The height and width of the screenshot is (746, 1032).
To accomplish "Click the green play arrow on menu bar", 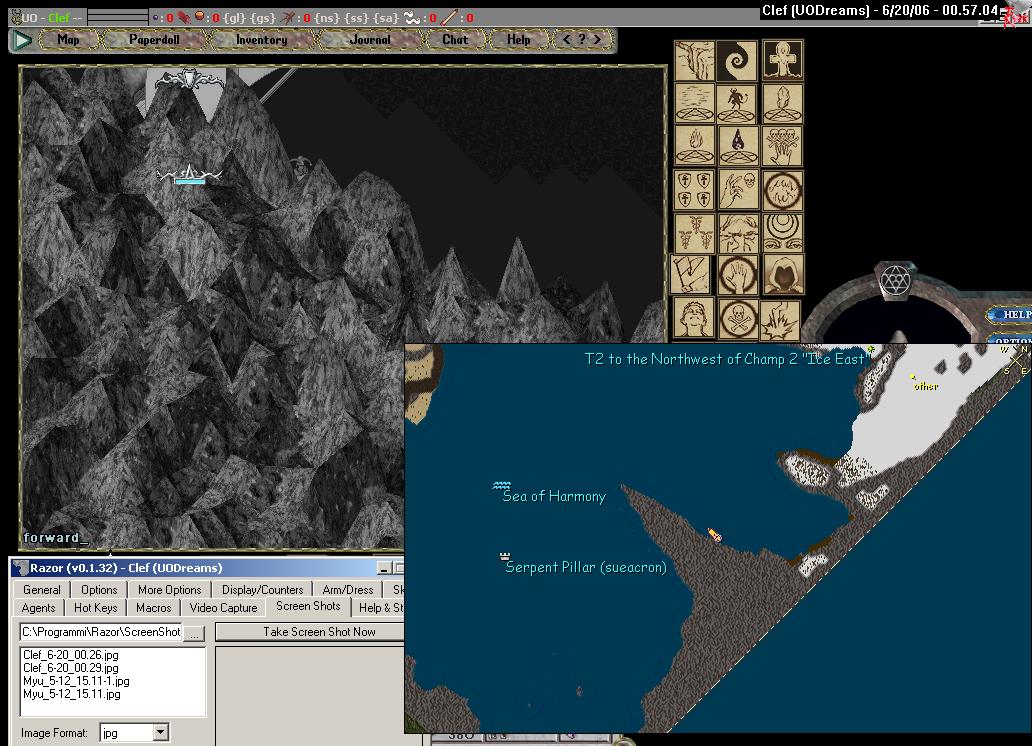I will point(22,40).
